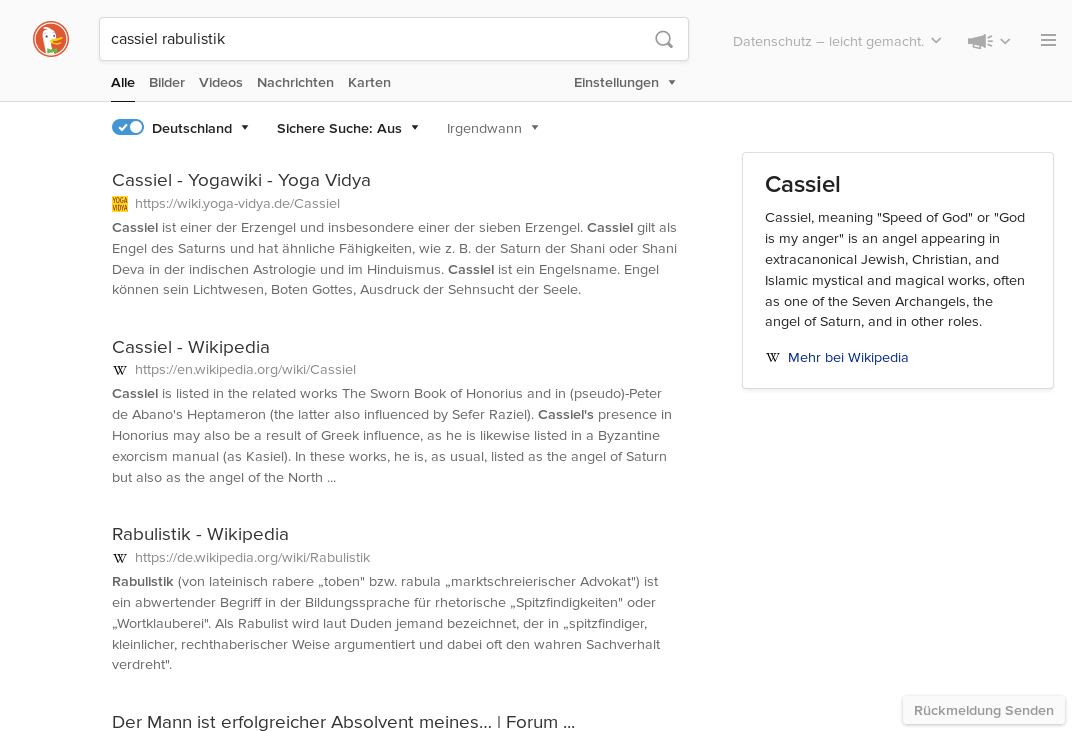Switch to the Videos tab
Screen dimensions: 1072x731
221,83
